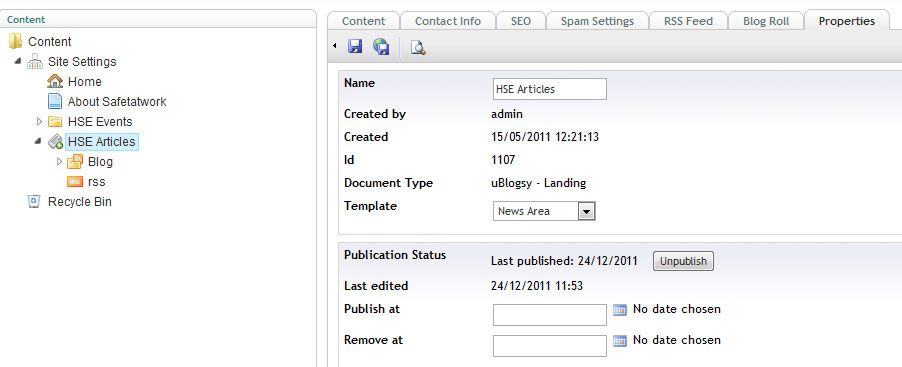This screenshot has height=367, width=902.
Task: Click the Preview magnifier page icon
Action: (418, 47)
